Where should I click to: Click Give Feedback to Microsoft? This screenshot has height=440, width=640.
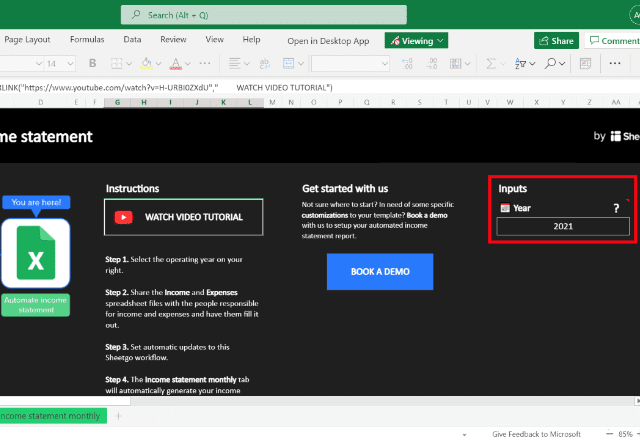536,434
